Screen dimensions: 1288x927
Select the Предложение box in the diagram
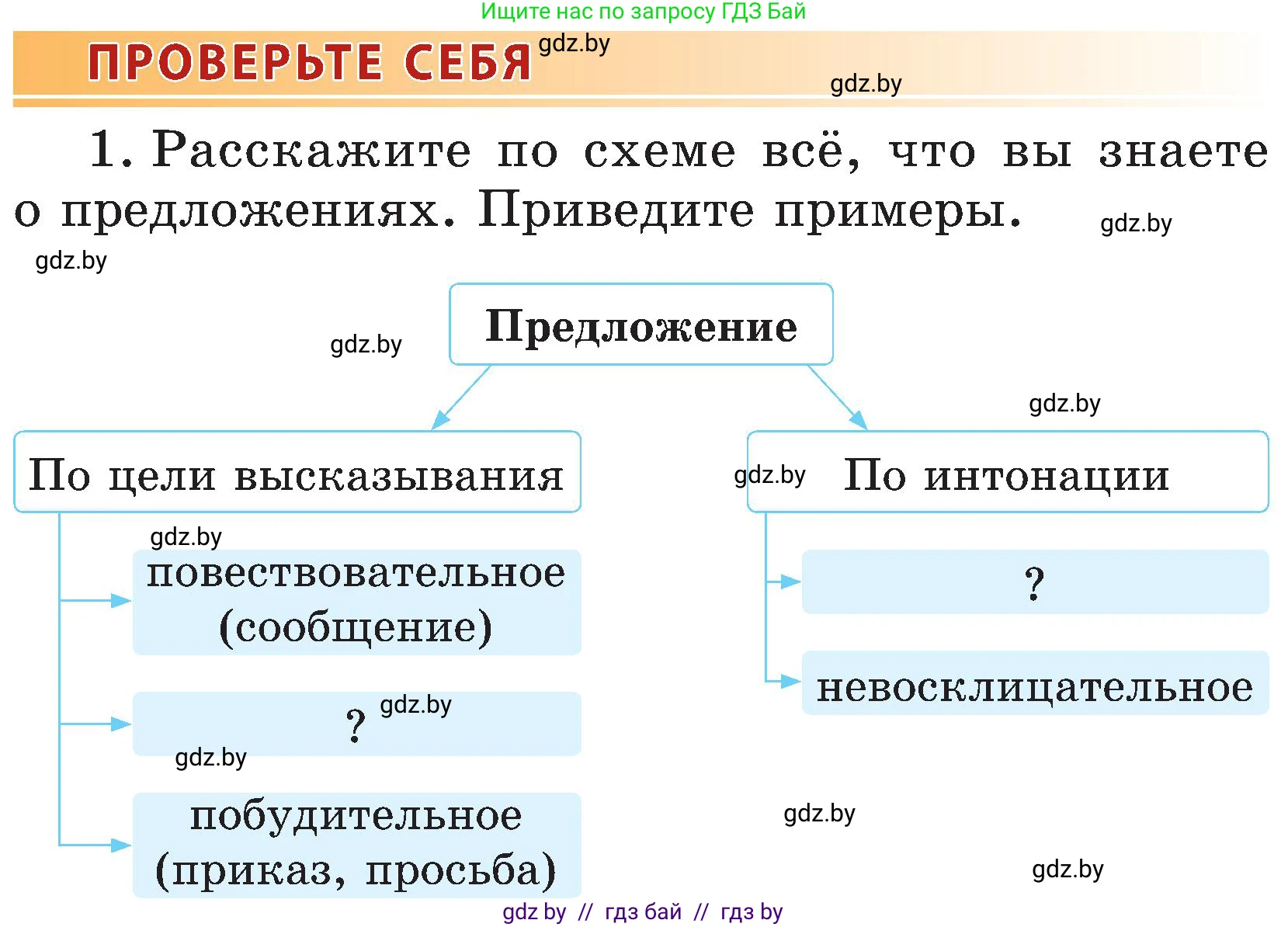pos(641,326)
